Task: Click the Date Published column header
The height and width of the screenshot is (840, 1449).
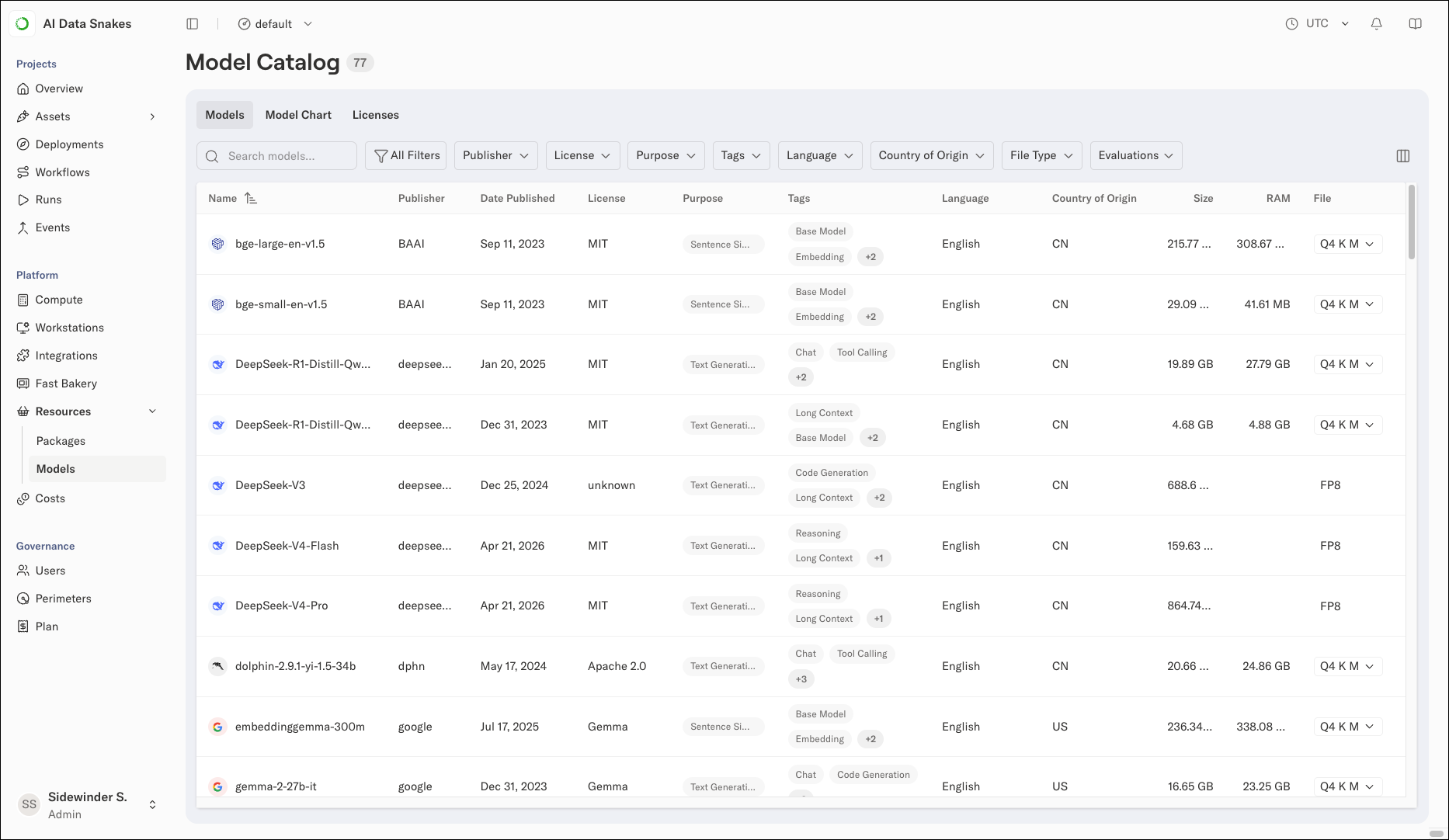Action: pyautogui.click(x=517, y=199)
